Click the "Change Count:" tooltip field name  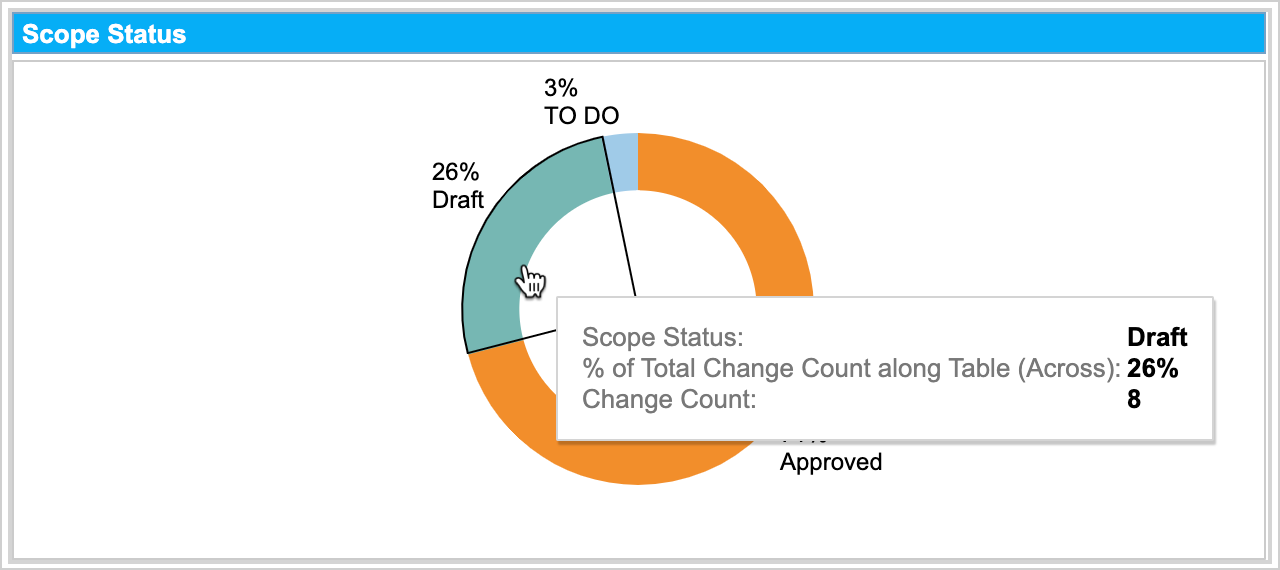pos(669,400)
